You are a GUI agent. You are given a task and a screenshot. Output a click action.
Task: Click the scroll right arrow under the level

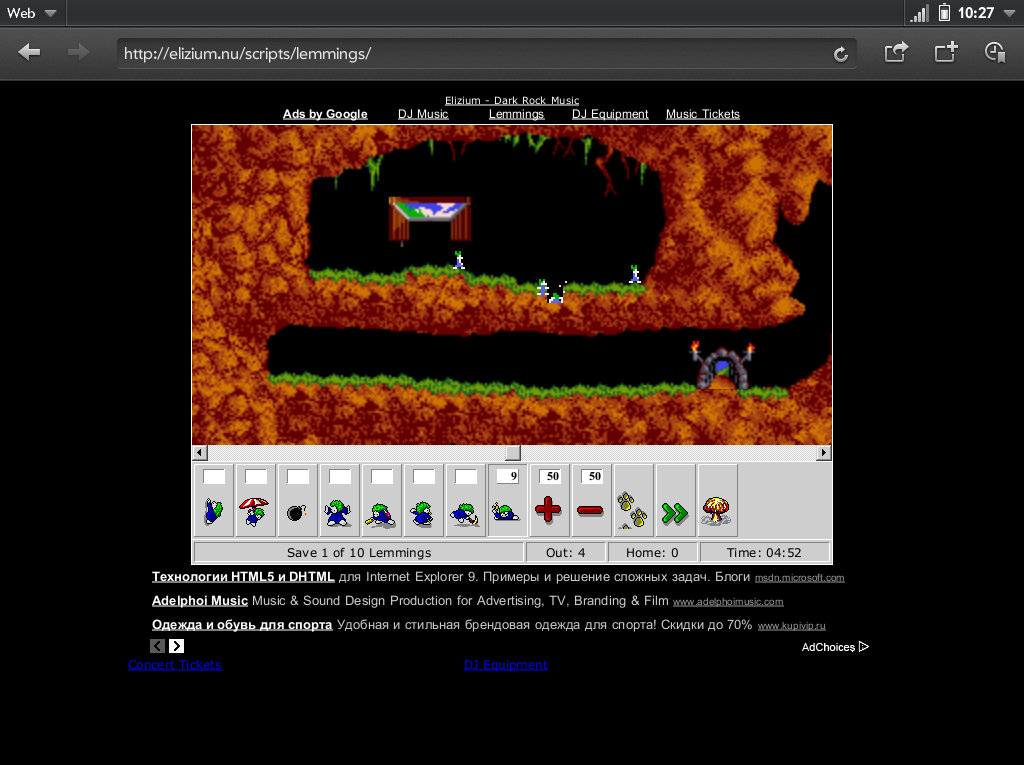point(824,453)
